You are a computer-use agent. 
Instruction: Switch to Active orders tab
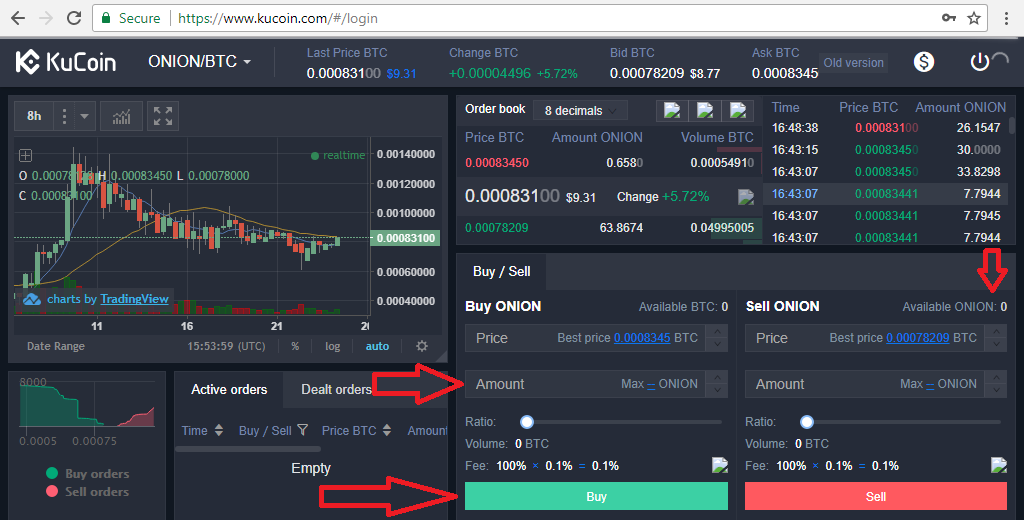(x=229, y=389)
